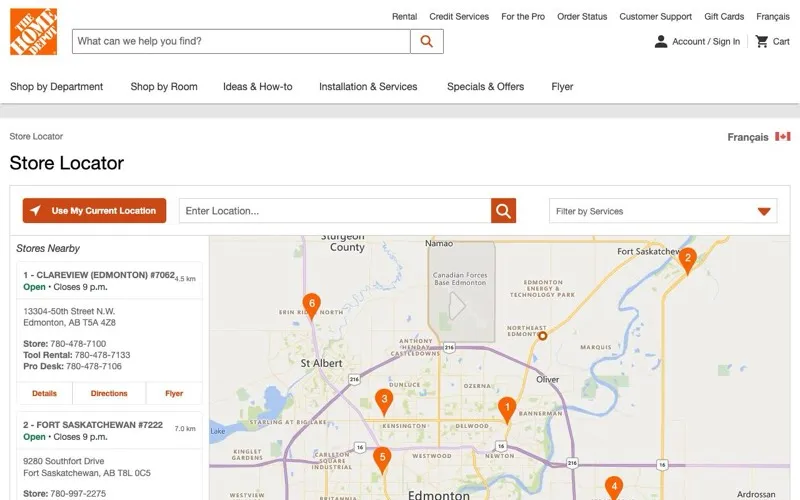Open Customer Support link
Screen dimensions: 800x500
point(656,16)
